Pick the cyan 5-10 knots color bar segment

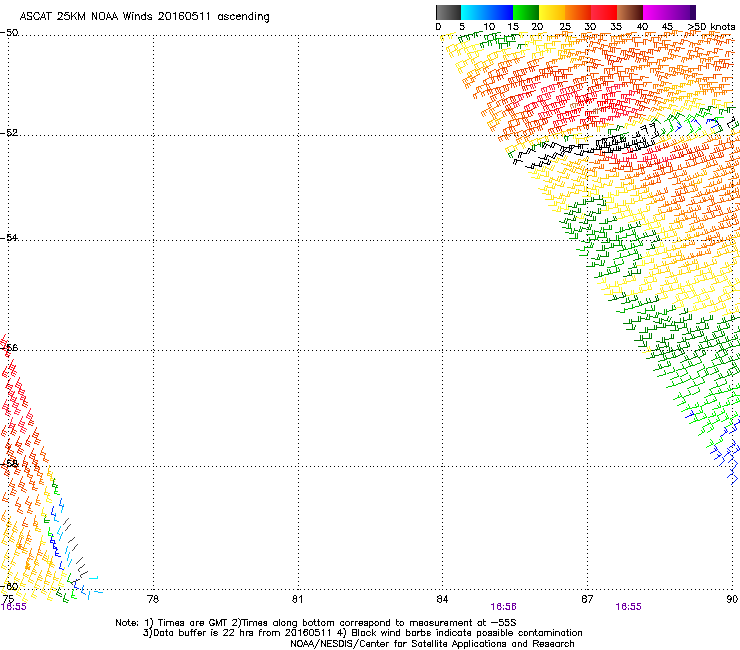click(474, 12)
